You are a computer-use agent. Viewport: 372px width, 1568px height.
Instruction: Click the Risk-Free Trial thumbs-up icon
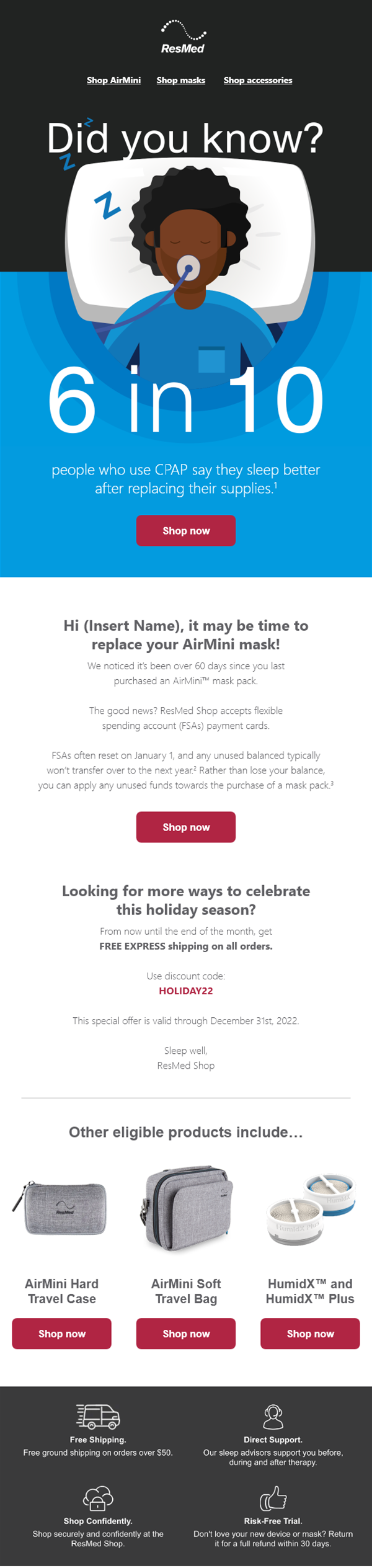273,1498
